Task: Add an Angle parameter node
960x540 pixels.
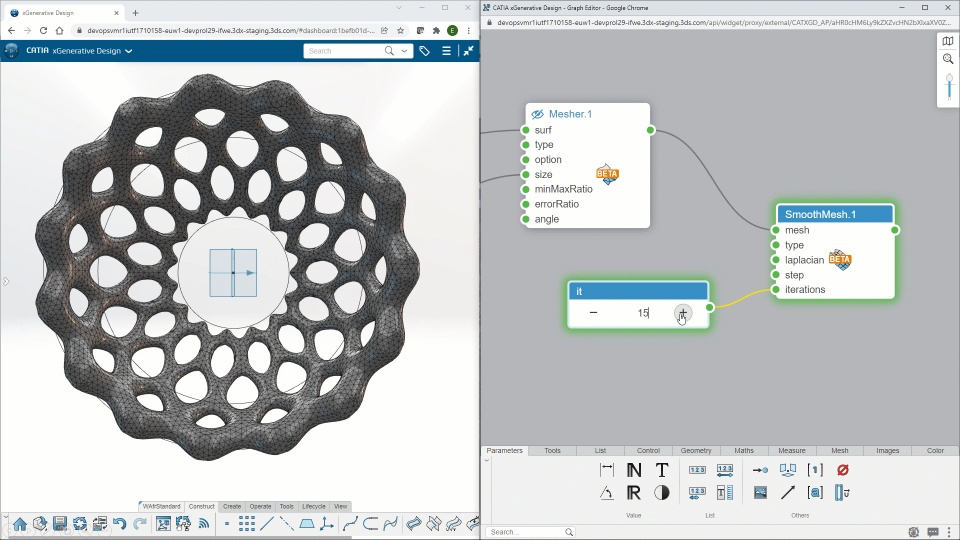Action: 607,493
